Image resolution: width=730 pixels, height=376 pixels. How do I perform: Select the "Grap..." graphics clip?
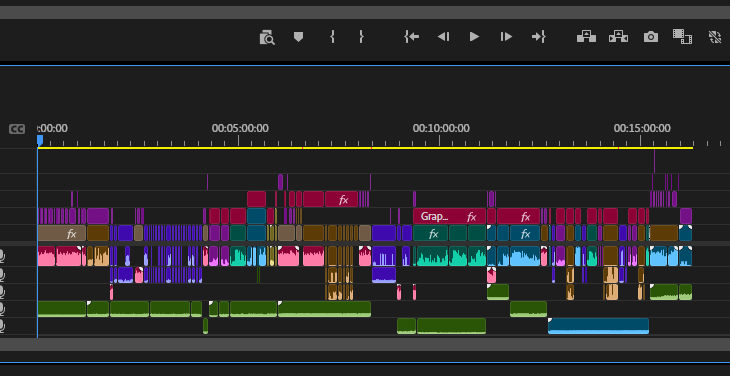[449, 216]
